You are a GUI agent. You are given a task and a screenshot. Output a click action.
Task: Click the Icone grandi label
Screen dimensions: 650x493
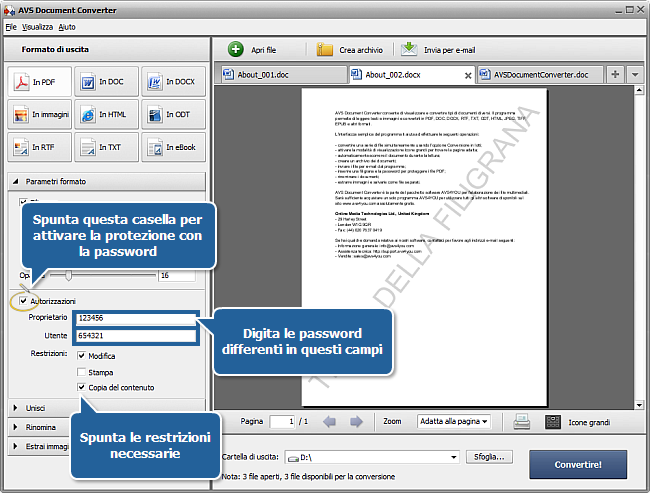point(589,423)
